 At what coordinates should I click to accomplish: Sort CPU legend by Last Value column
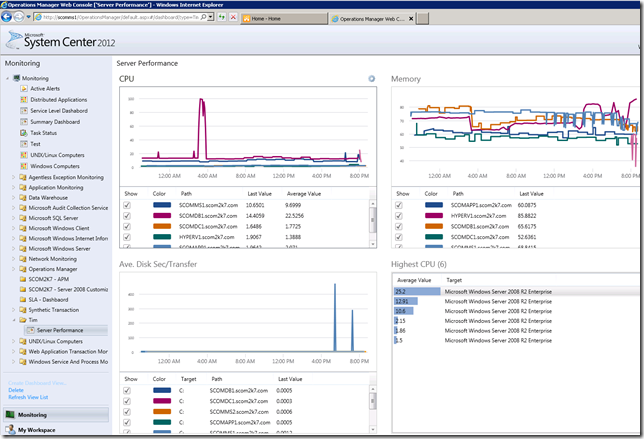(260, 193)
